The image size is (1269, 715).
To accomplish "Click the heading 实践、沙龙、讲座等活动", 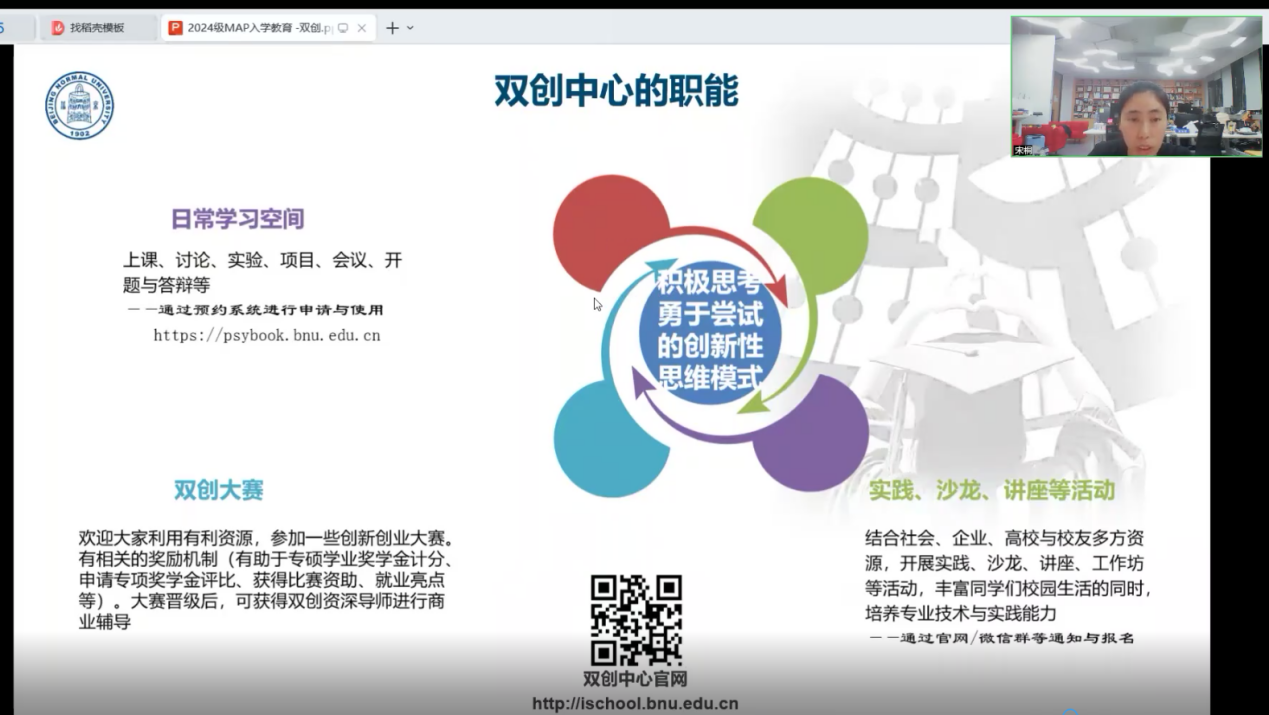I will [990, 492].
